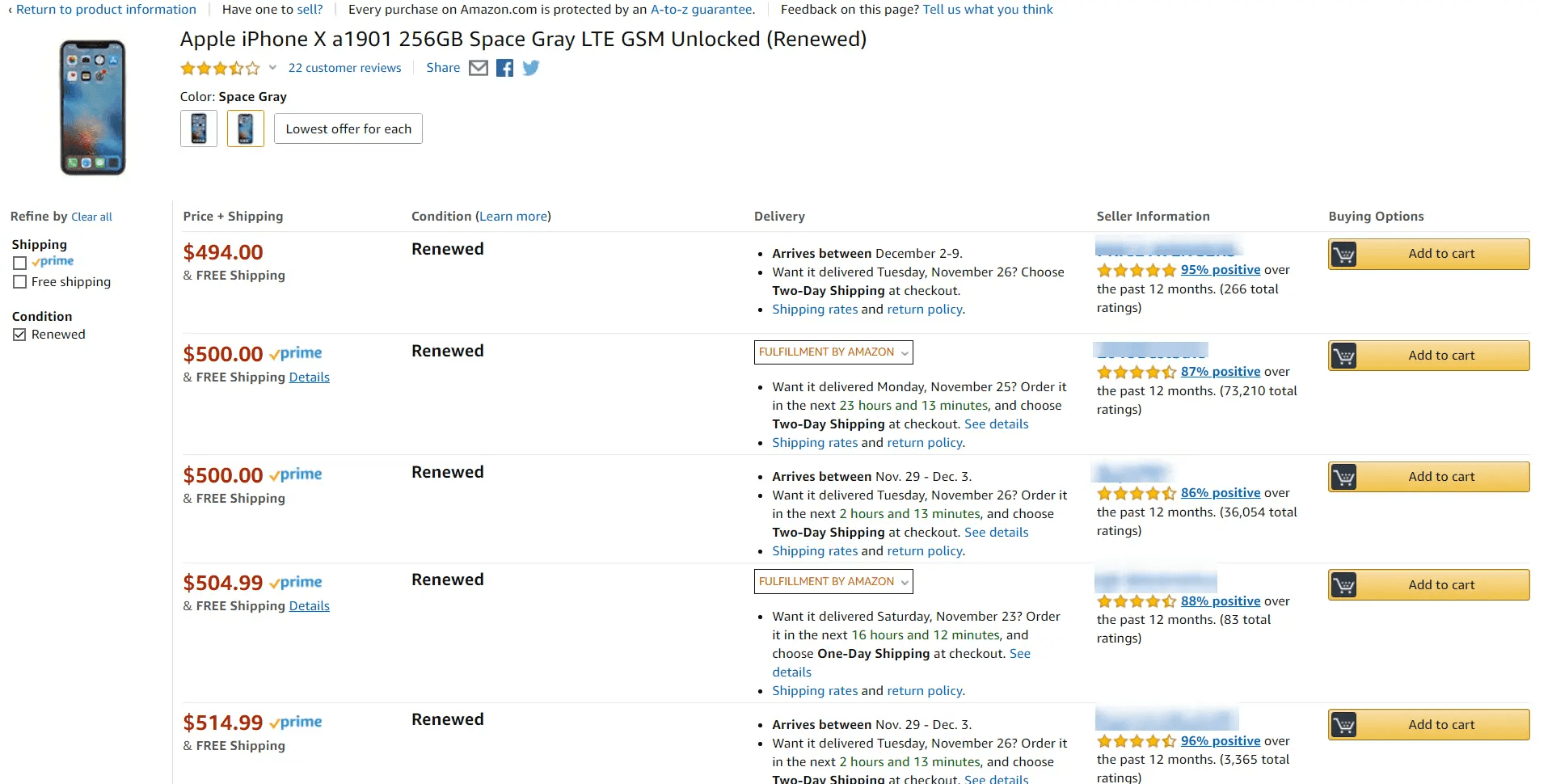Click cart icon for $494.00 offer
Image resolution: width=1552 pixels, height=784 pixels.
[1343, 254]
